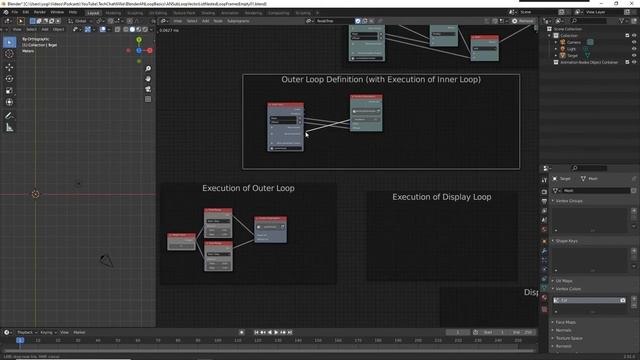
Task: Click the red X axis gizmo ball
Action: tap(150, 50)
